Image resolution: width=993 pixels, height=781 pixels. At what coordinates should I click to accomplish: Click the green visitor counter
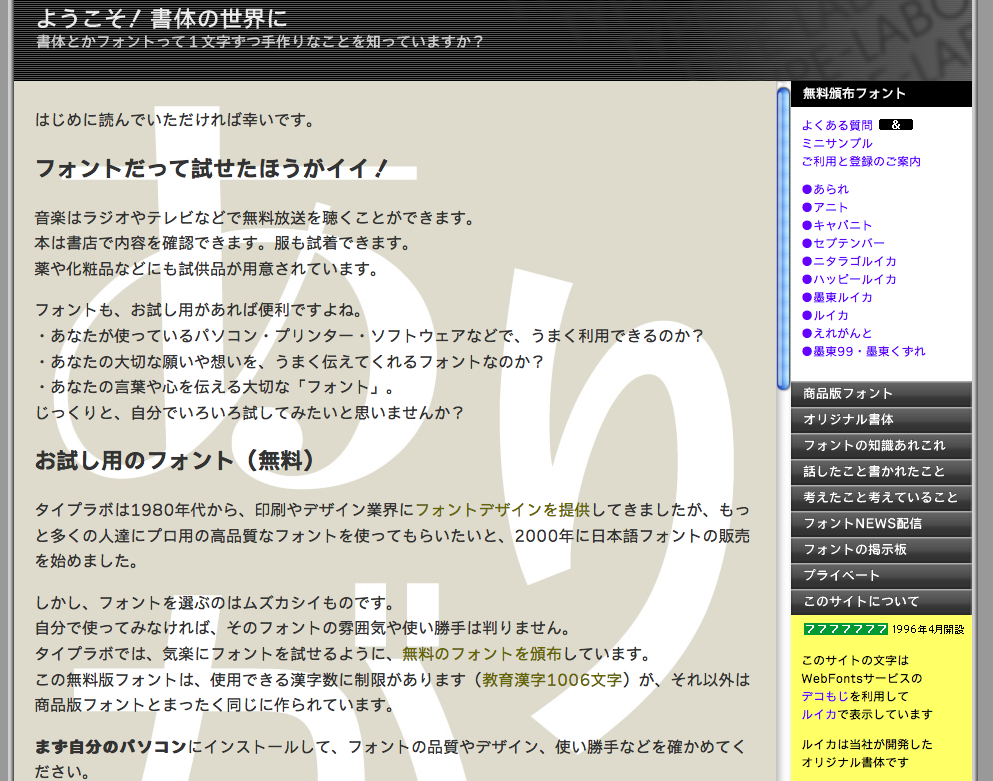(845, 629)
